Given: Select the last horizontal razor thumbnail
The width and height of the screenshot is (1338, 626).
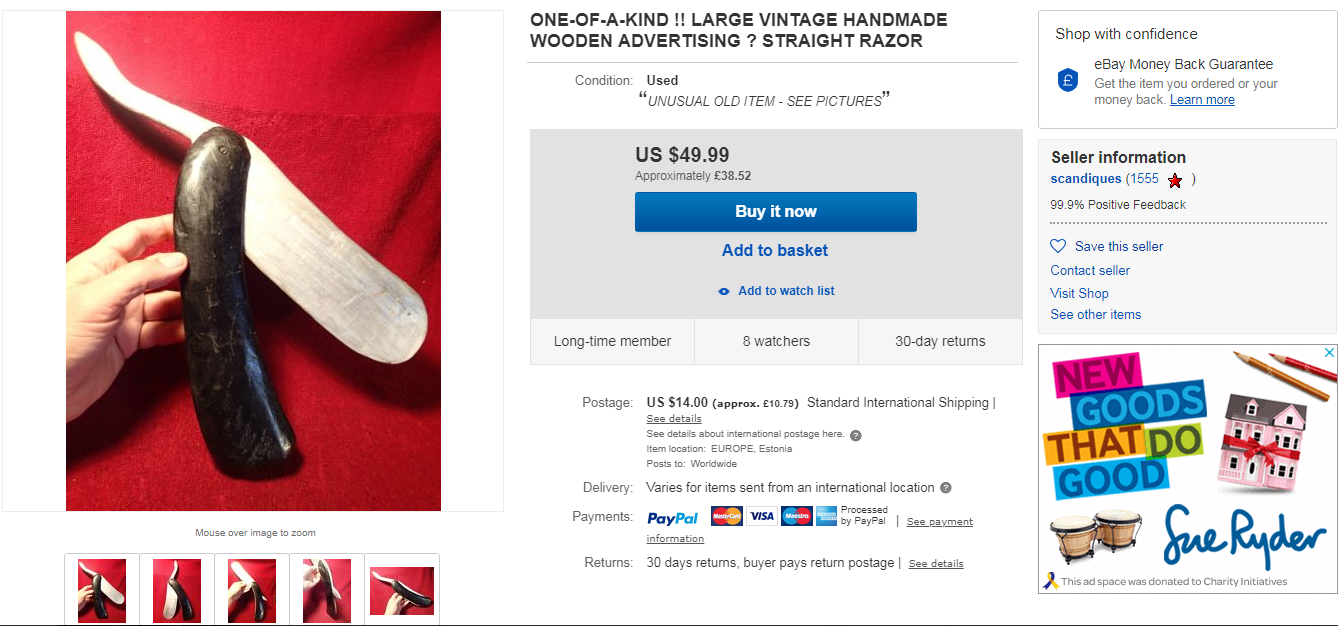Looking at the screenshot, I should (402, 590).
